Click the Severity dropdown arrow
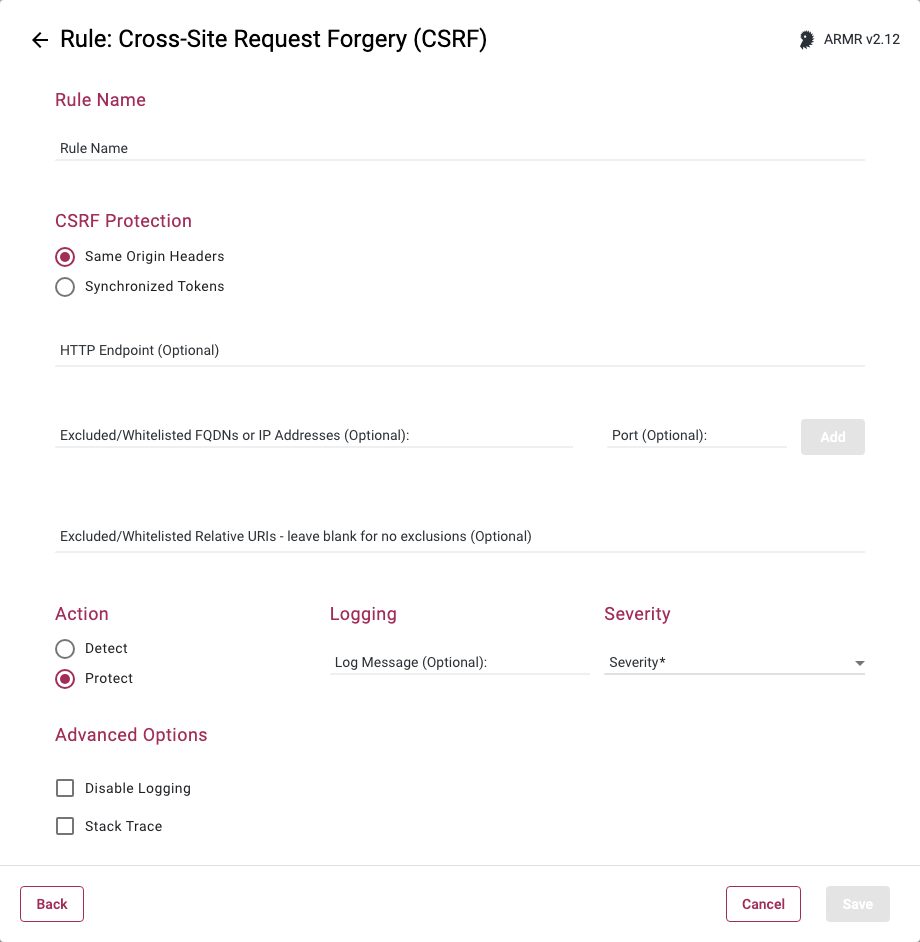 pyautogui.click(x=859, y=663)
